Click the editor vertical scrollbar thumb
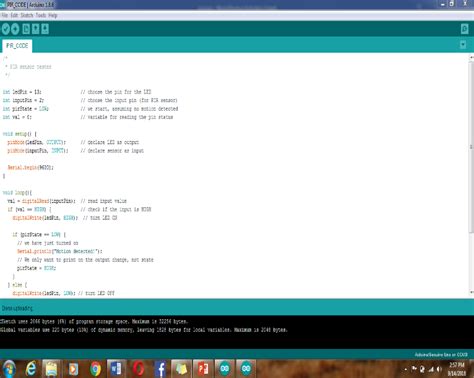 471,147
